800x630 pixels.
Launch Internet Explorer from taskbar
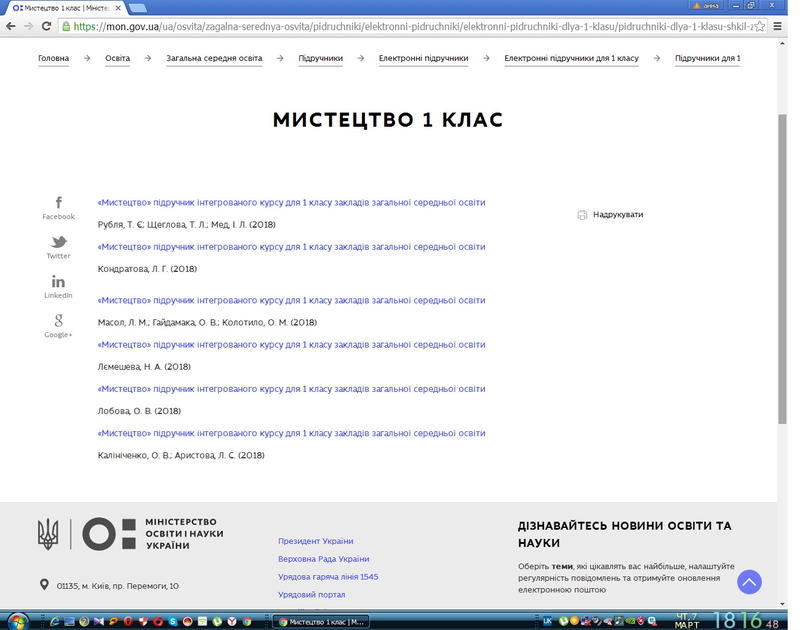(x=55, y=621)
